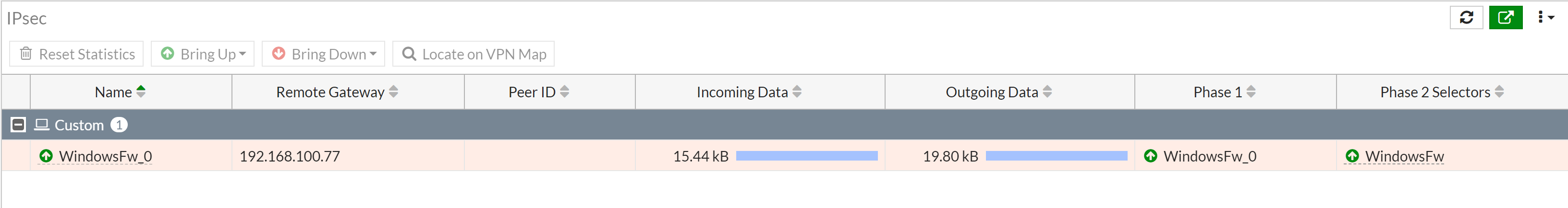Click the WindowsFw phase 2 selector
Screen dimensions: 1568x208
[1404, 156]
